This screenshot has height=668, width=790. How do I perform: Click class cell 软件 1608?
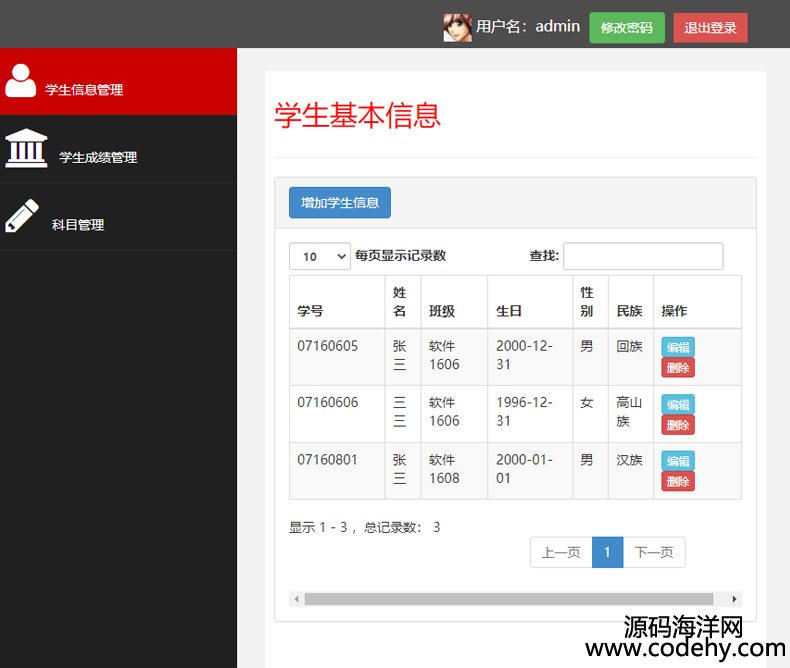pyautogui.click(x=454, y=471)
